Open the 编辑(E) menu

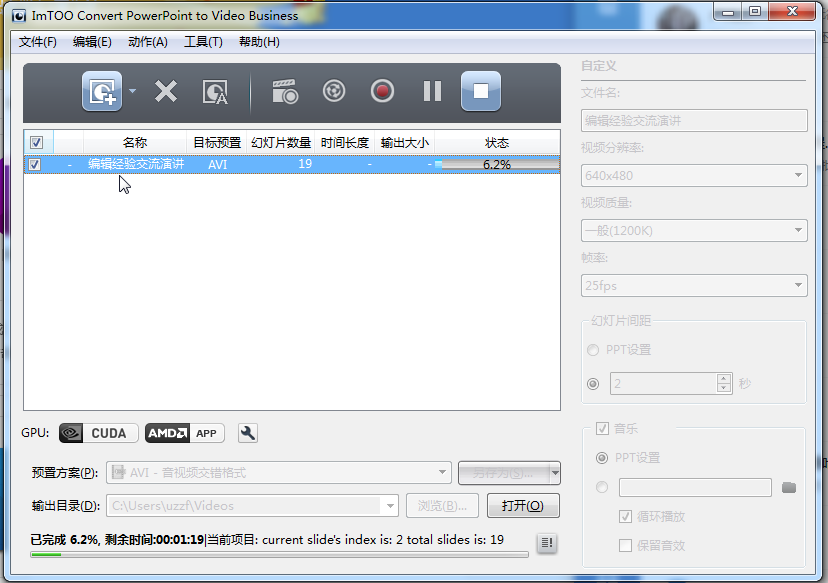click(92, 42)
